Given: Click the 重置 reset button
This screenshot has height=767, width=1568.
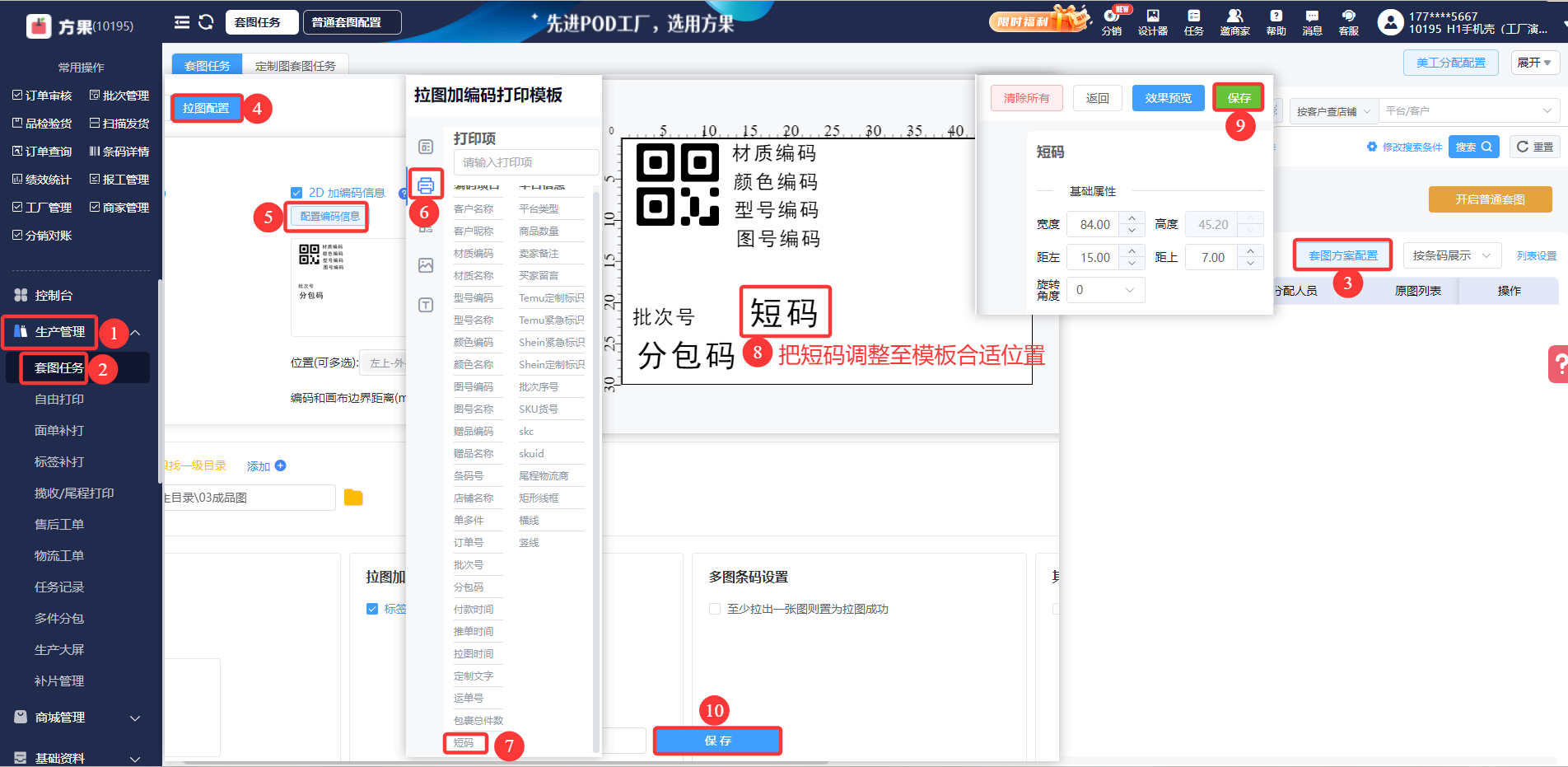Looking at the screenshot, I should click(1534, 147).
